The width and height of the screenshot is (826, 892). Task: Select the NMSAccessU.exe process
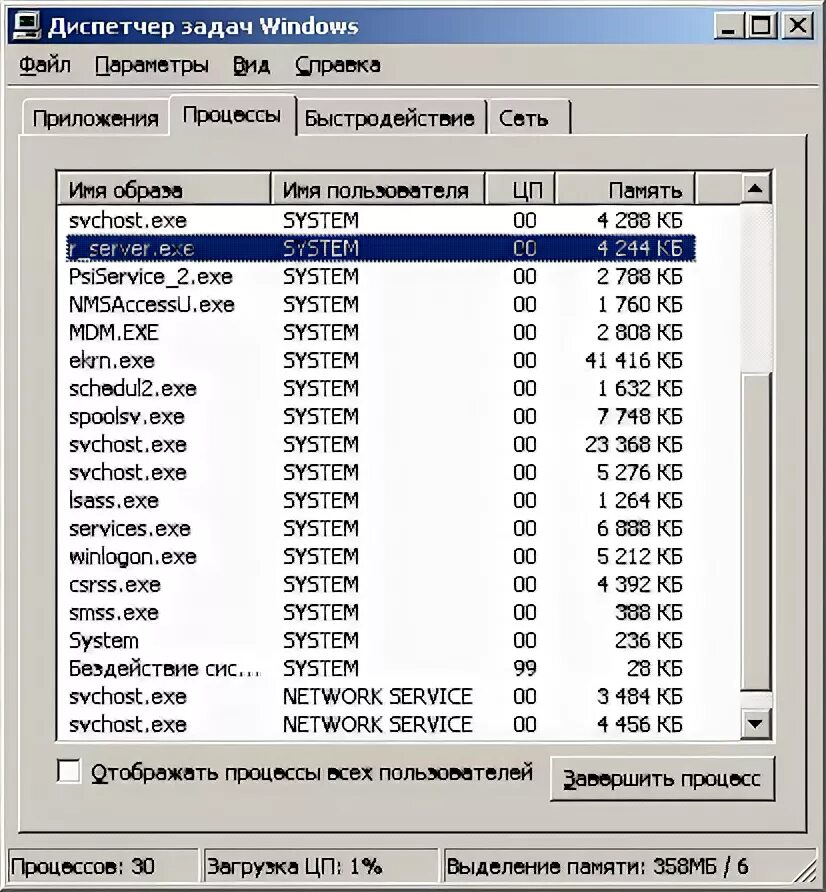[375, 304]
